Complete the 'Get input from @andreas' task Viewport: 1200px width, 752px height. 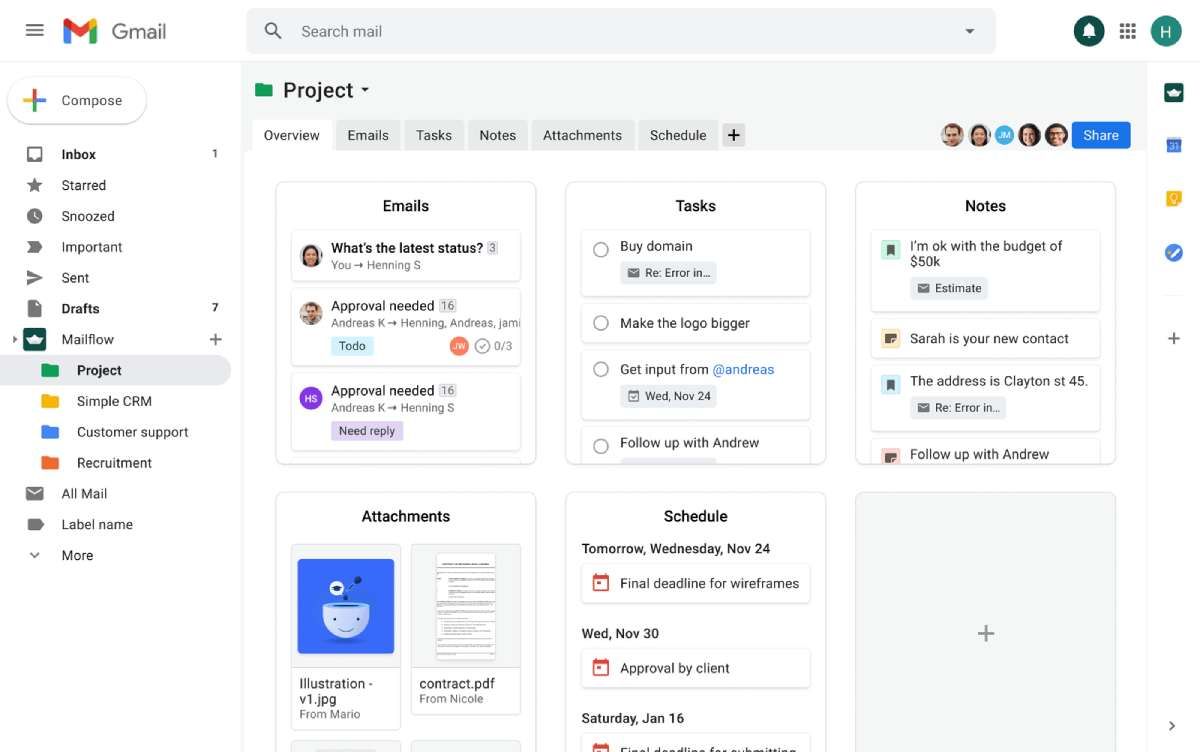click(x=601, y=369)
